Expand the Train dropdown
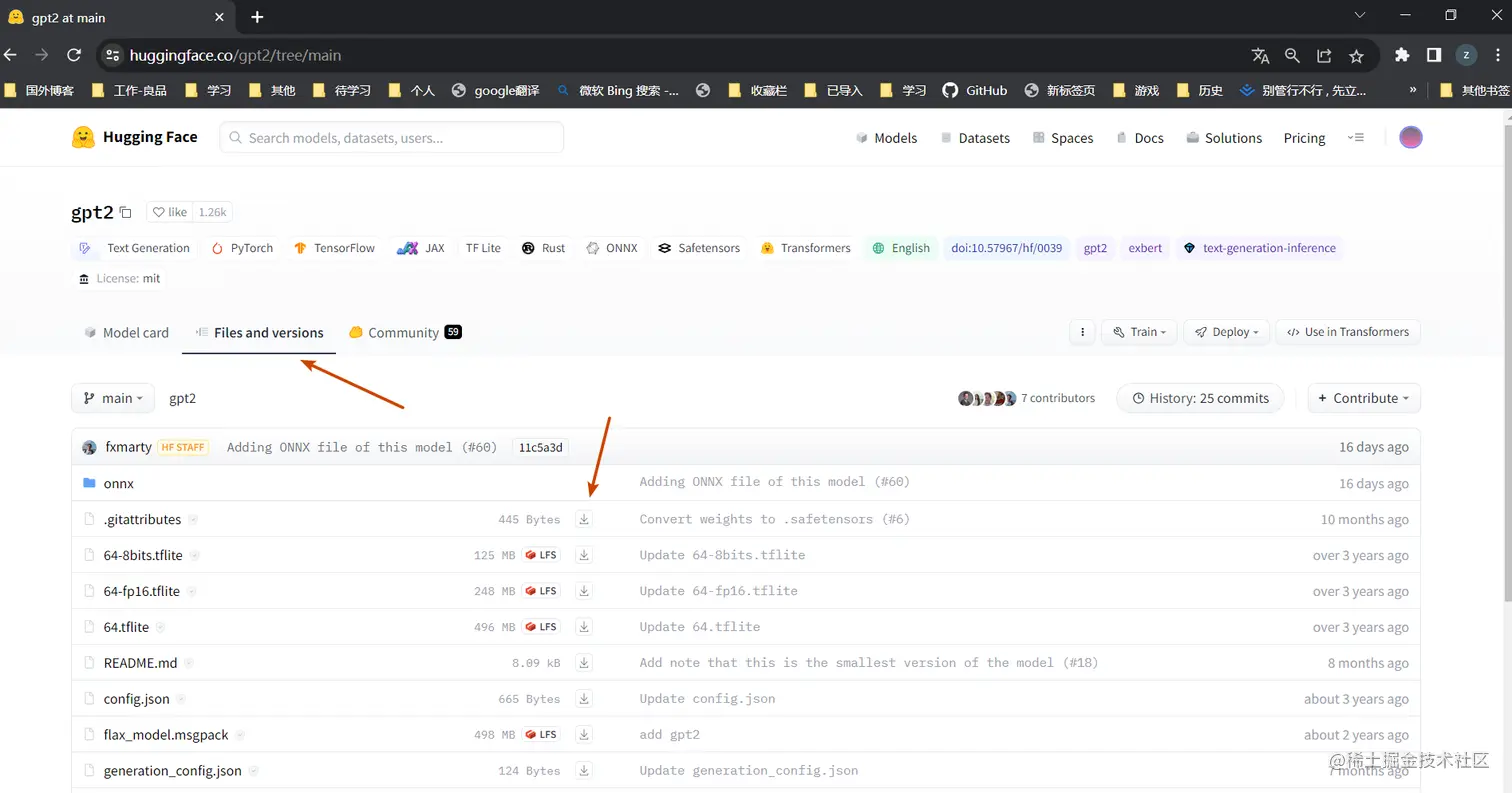 click(1139, 332)
